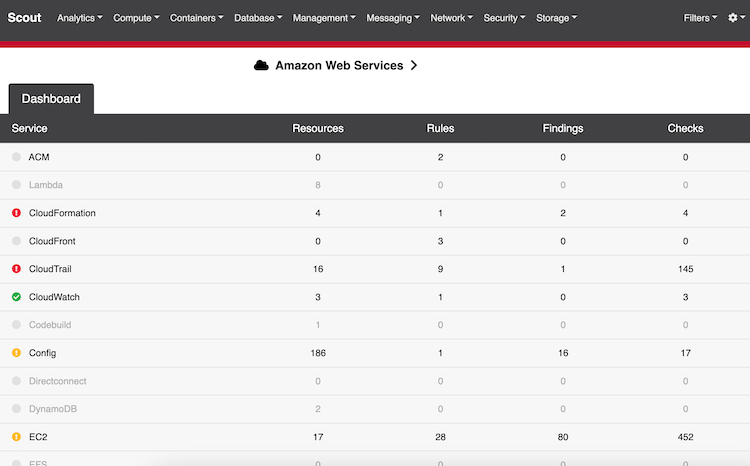Open the Database dropdown
Screen dimensions: 750x466
[258, 18]
